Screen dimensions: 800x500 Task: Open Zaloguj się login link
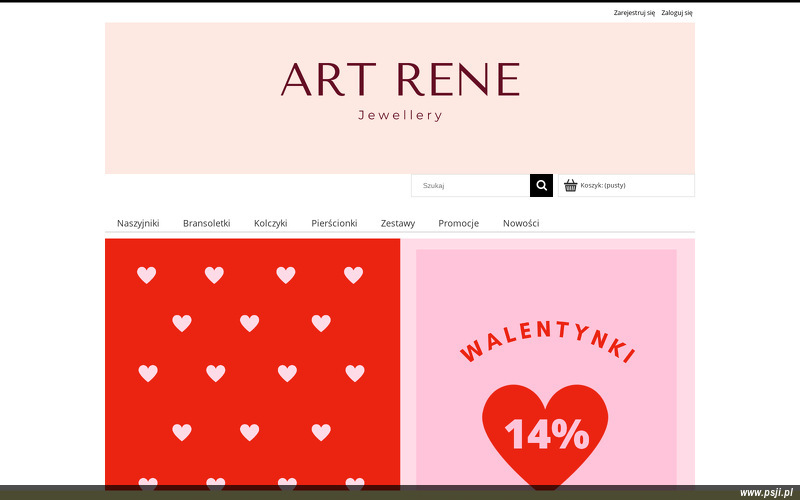[x=677, y=13]
